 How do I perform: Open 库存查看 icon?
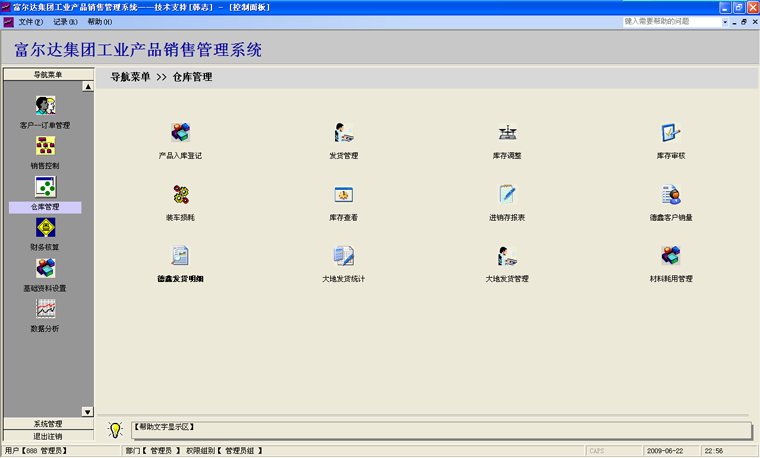point(344,194)
